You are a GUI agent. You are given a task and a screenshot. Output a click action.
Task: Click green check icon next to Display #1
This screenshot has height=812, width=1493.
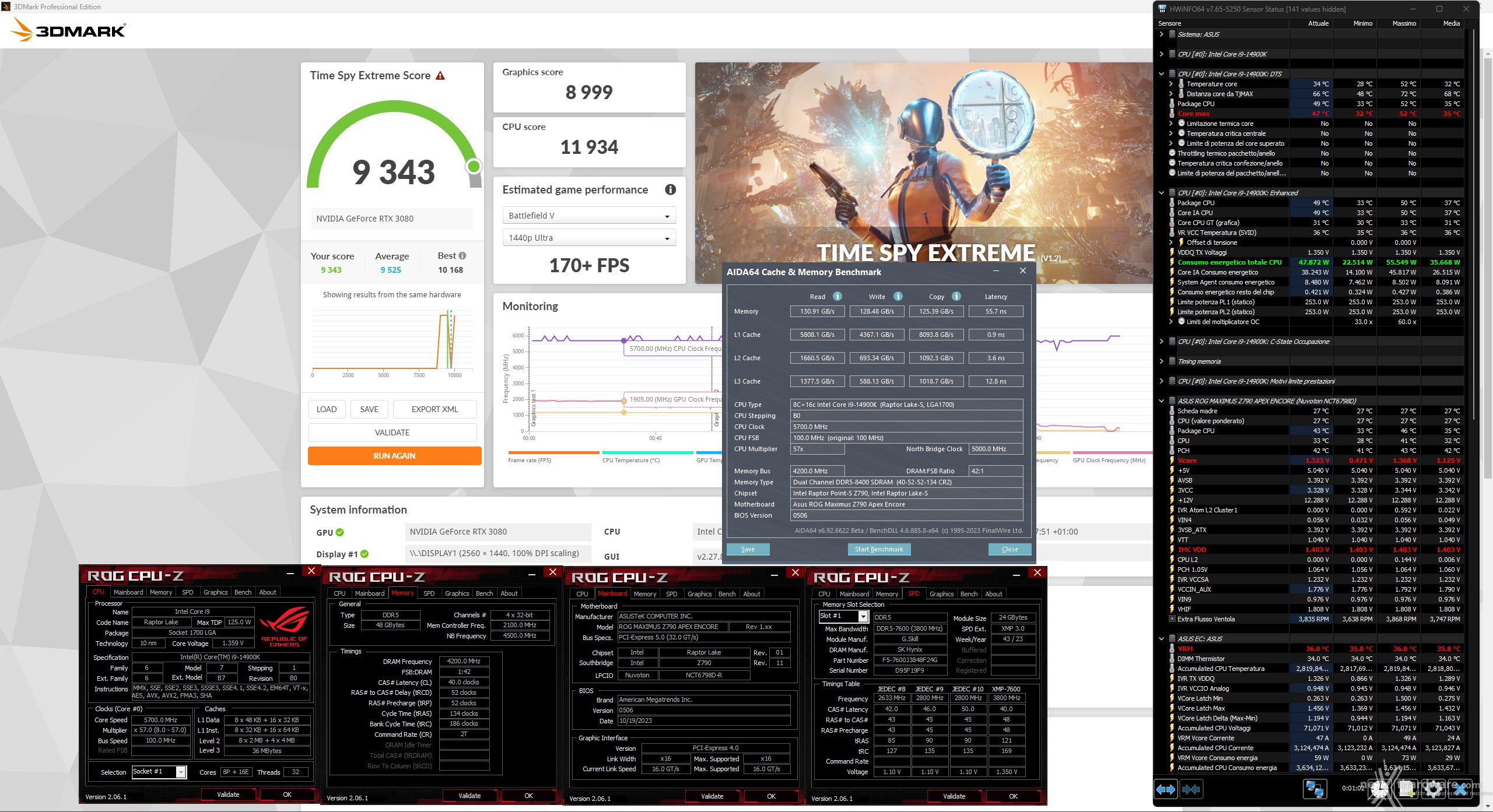[x=365, y=554]
